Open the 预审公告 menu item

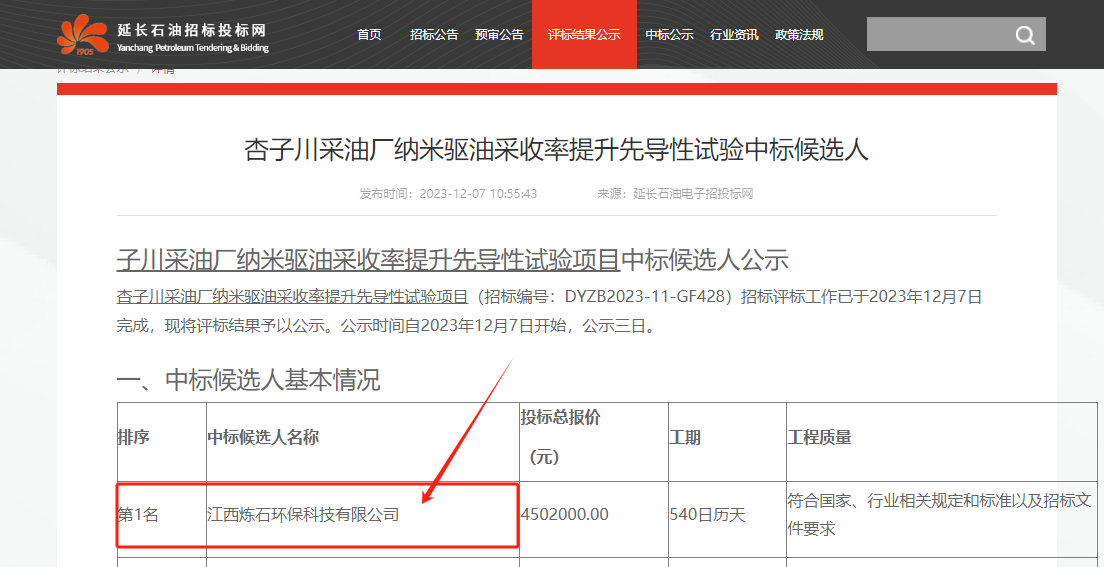[499, 35]
